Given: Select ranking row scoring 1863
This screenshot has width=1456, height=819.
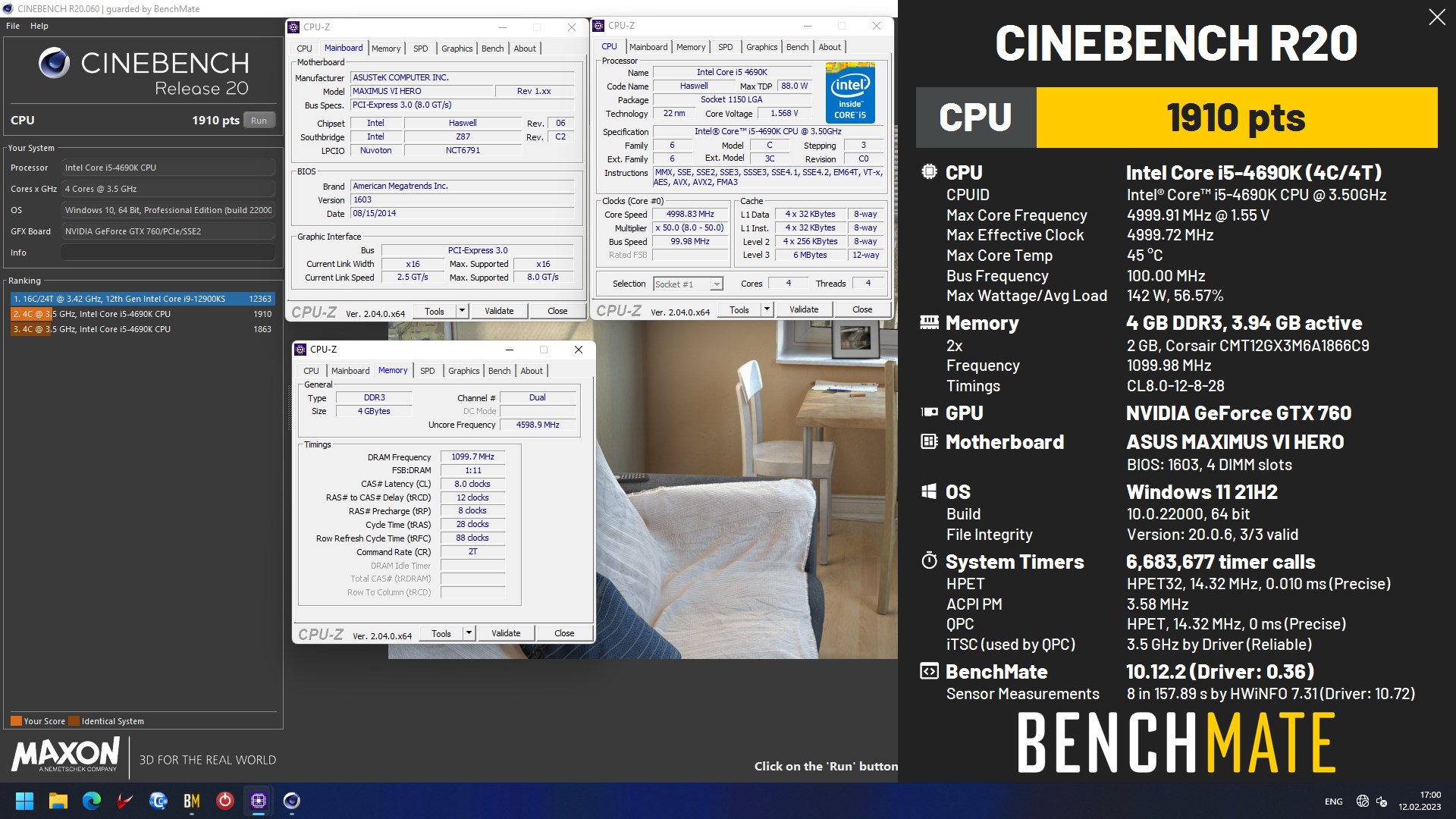Looking at the screenshot, I should click(142, 329).
